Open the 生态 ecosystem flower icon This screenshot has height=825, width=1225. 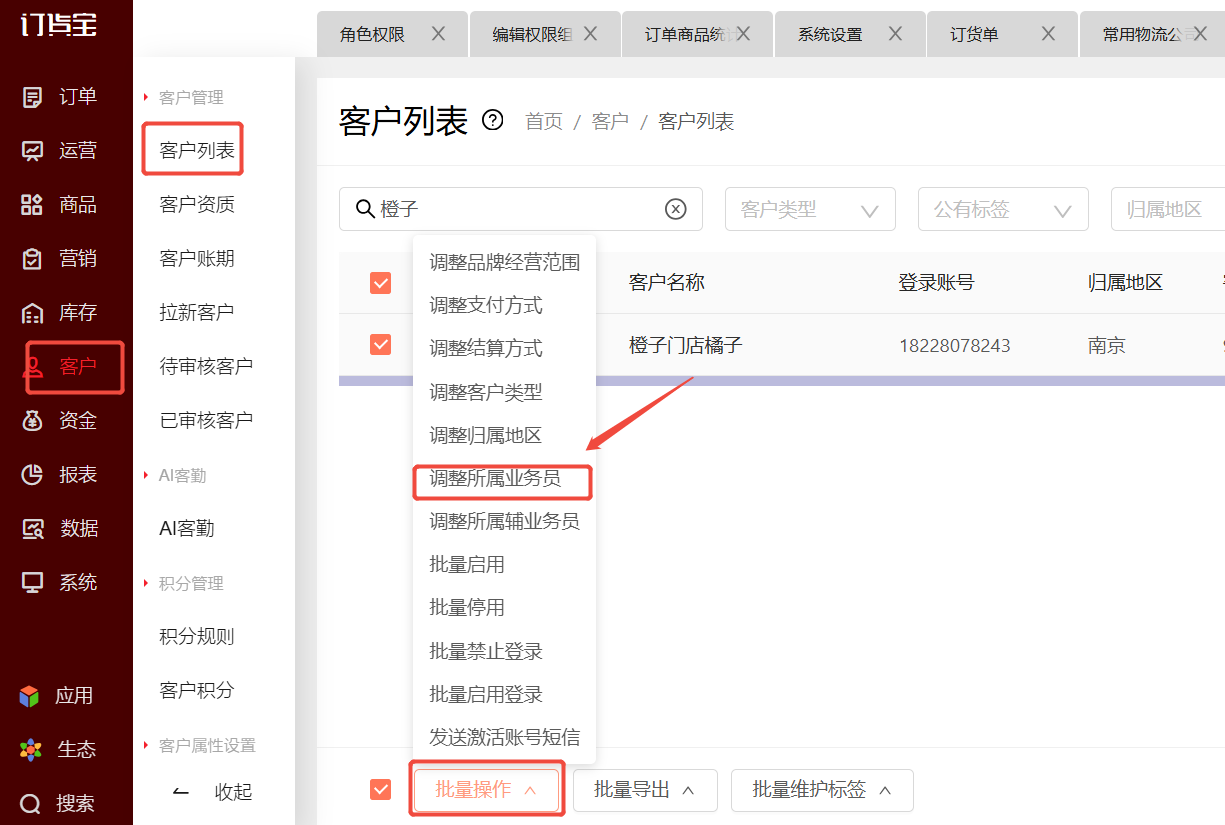pyautogui.click(x=31, y=749)
